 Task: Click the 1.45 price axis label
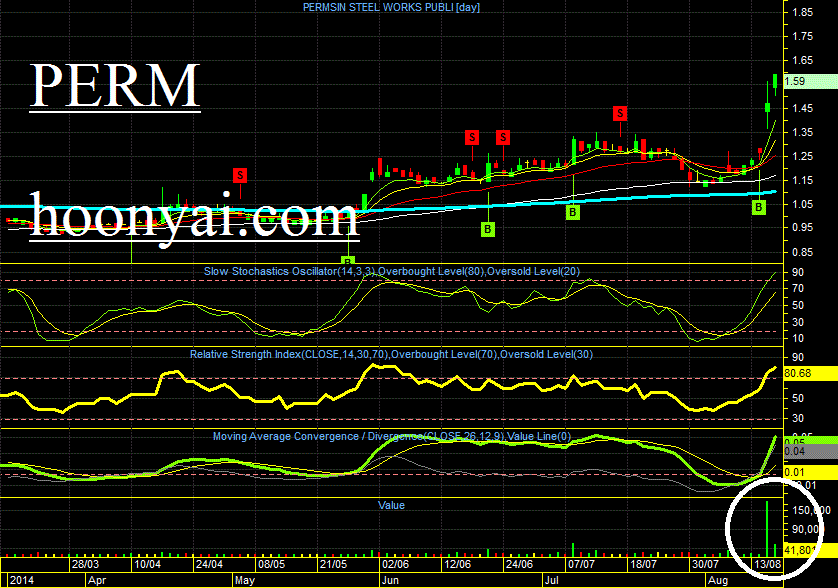[x=803, y=109]
